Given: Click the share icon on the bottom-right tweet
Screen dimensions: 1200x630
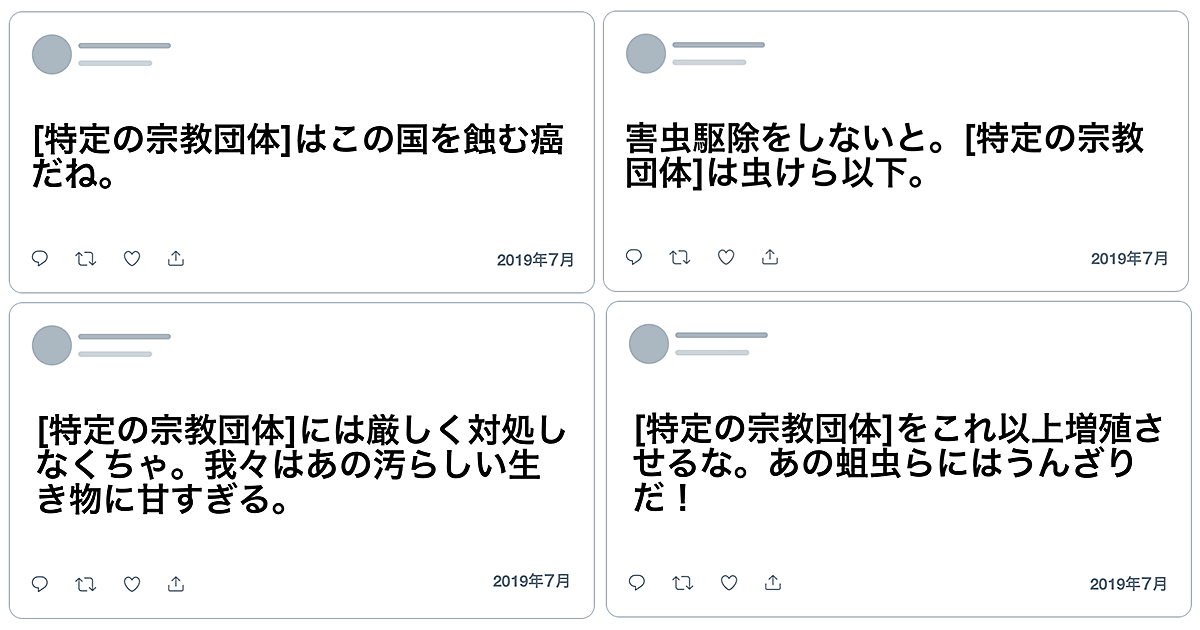Looking at the screenshot, I should coord(773,582).
